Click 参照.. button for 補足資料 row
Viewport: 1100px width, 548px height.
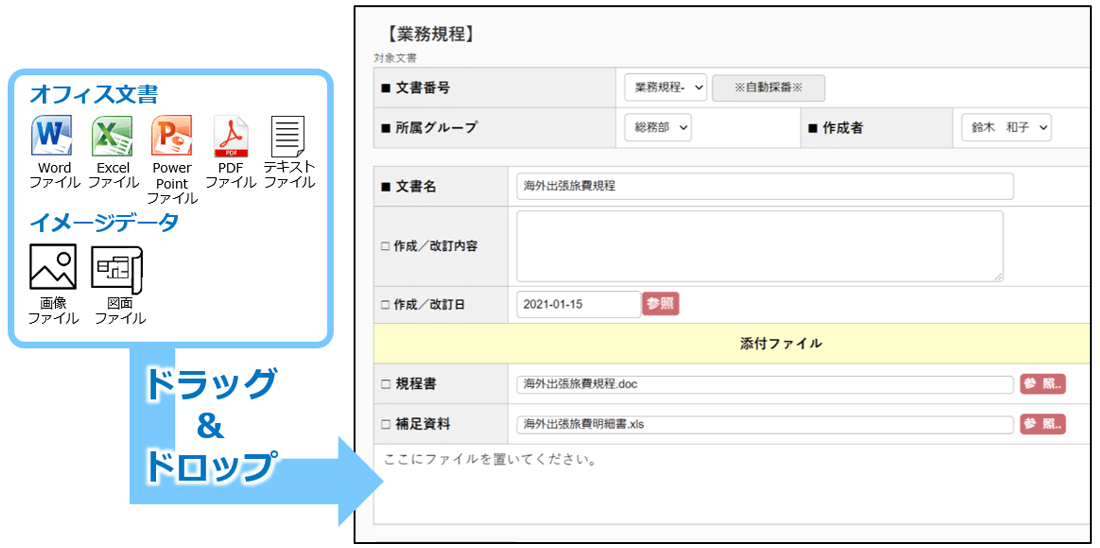tap(1043, 425)
